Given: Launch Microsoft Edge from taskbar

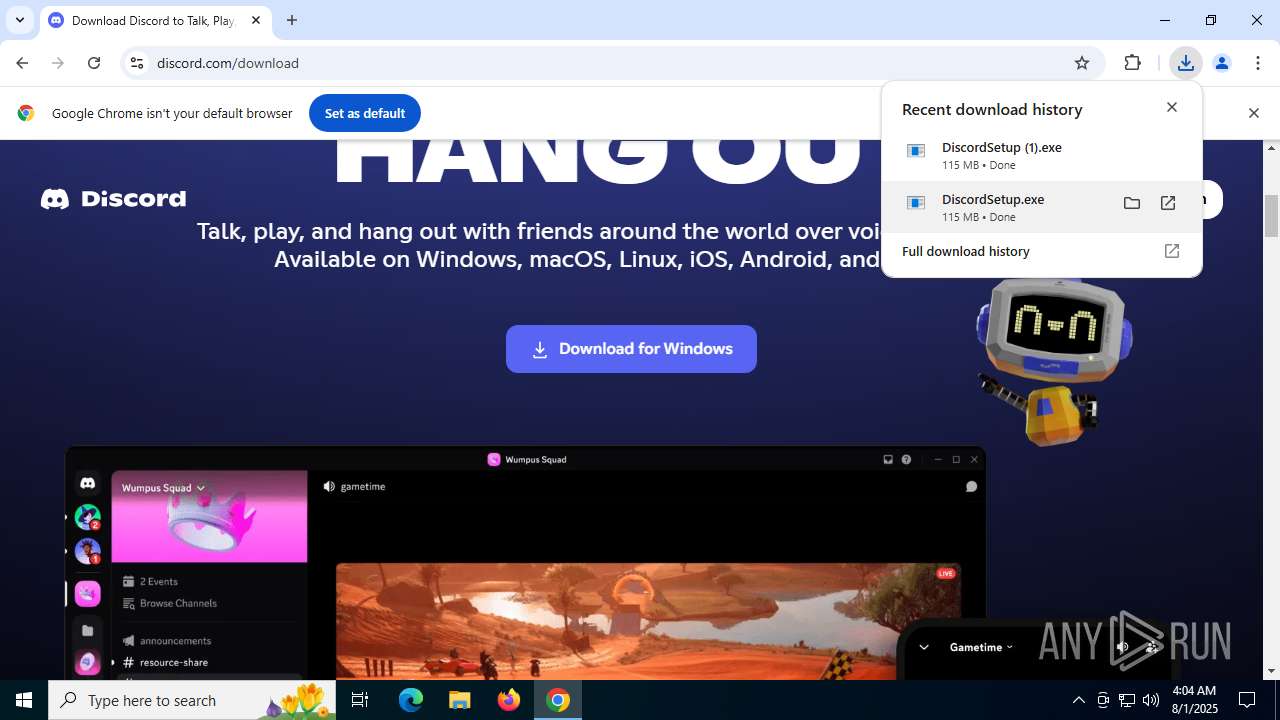Looking at the screenshot, I should click(x=411, y=700).
